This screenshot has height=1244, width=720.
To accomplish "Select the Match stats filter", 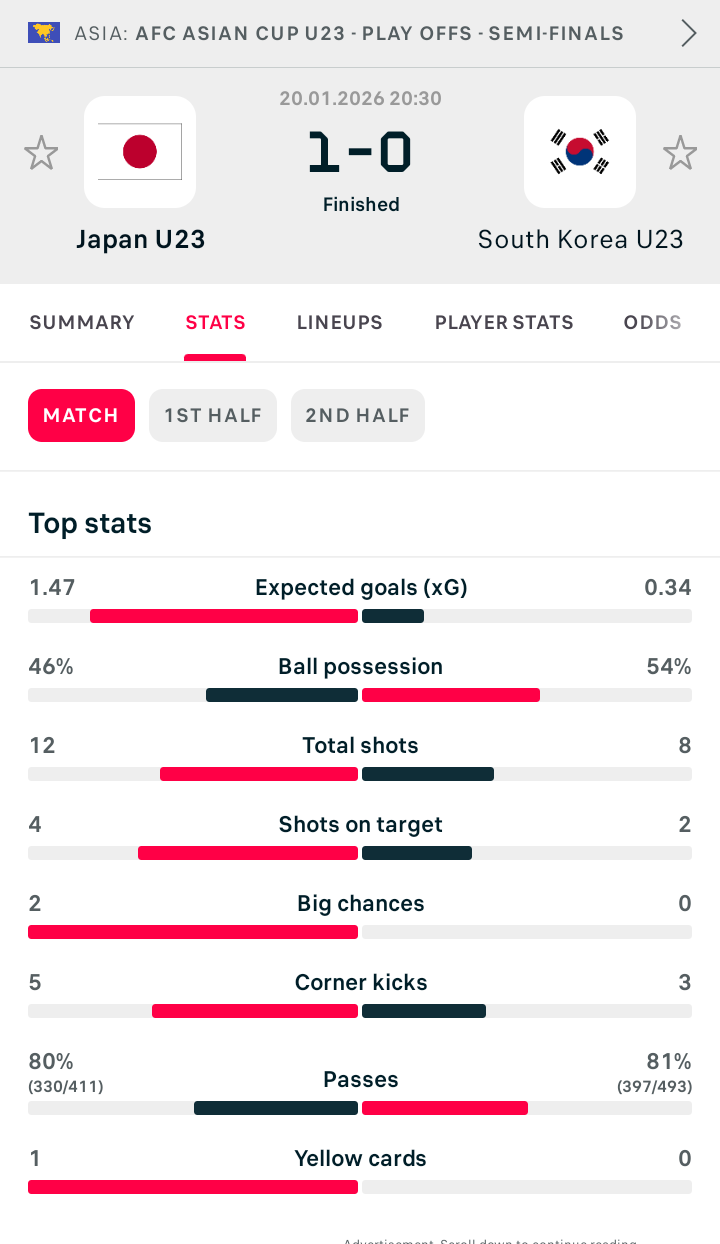I will pos(81,415).
